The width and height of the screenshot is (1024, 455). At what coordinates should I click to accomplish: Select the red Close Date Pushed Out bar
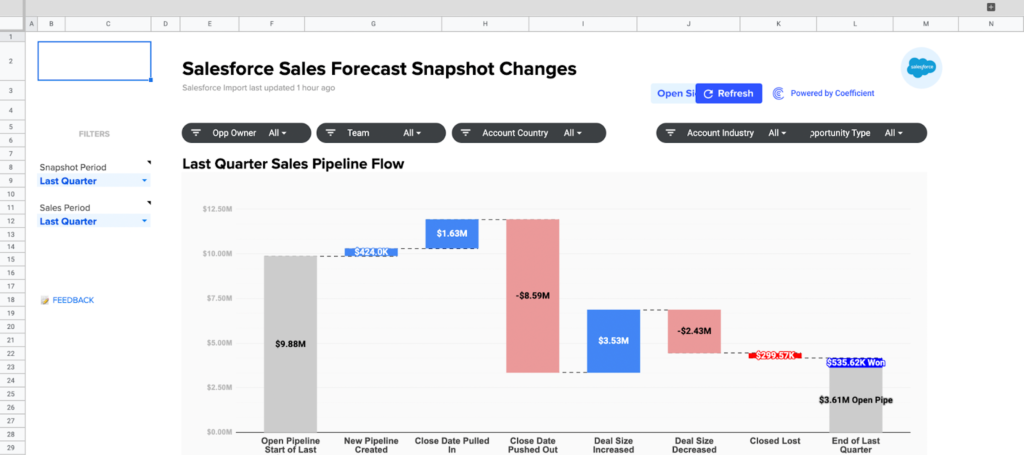coord(532,296)
